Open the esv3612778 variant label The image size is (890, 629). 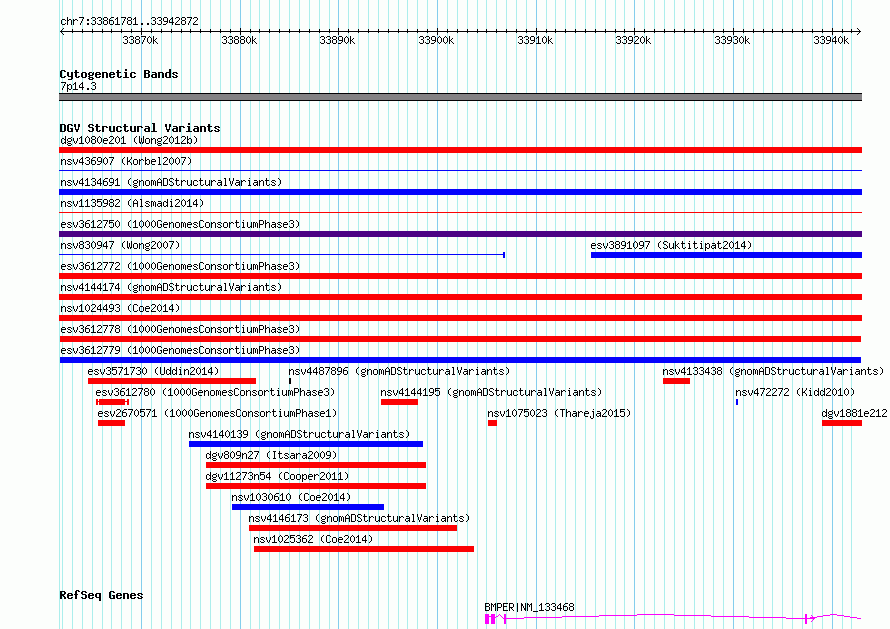180,329
